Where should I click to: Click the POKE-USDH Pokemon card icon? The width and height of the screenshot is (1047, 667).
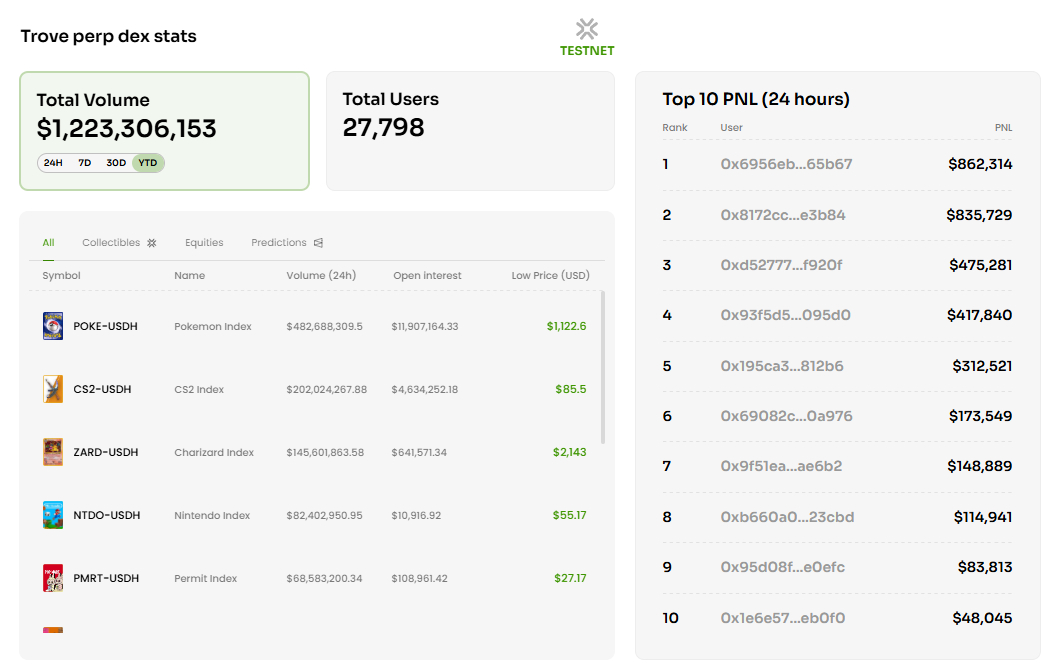(x=53, y=326)
